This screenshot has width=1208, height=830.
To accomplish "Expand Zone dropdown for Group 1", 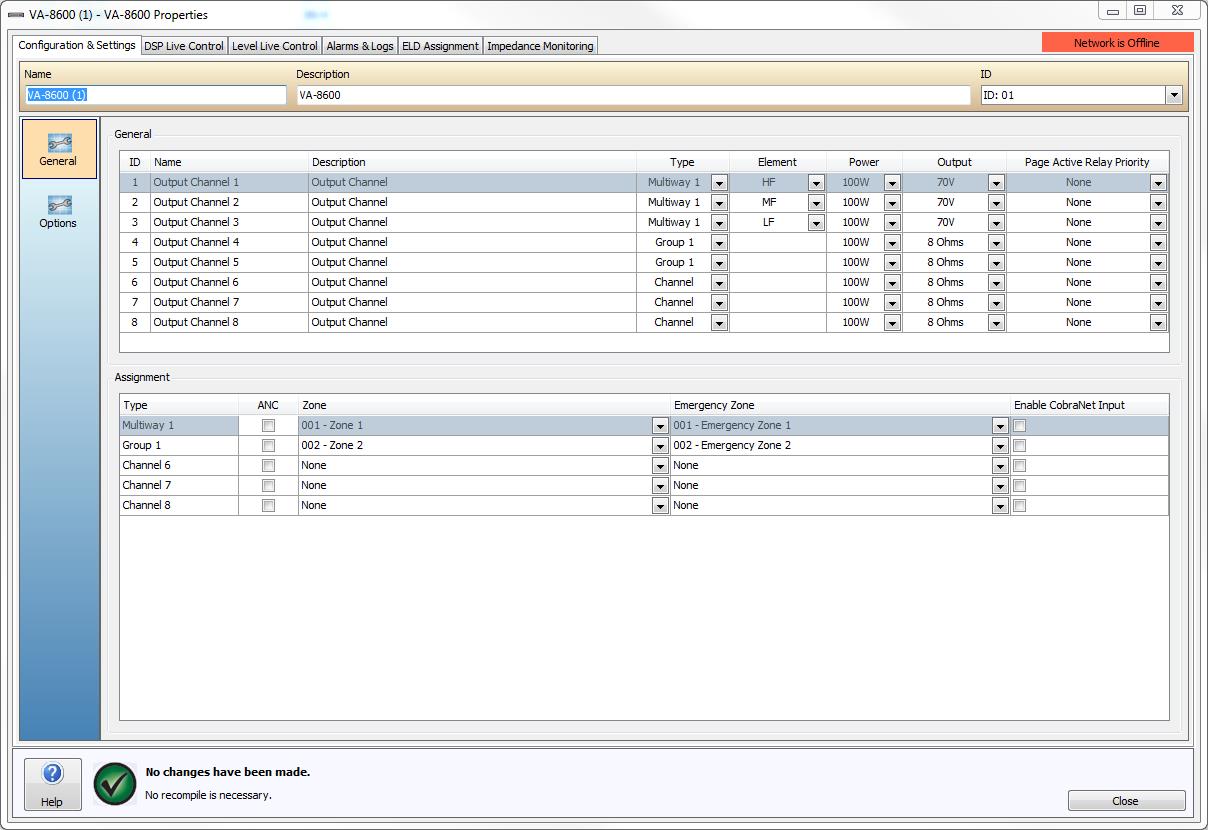I will pos(660,446).
